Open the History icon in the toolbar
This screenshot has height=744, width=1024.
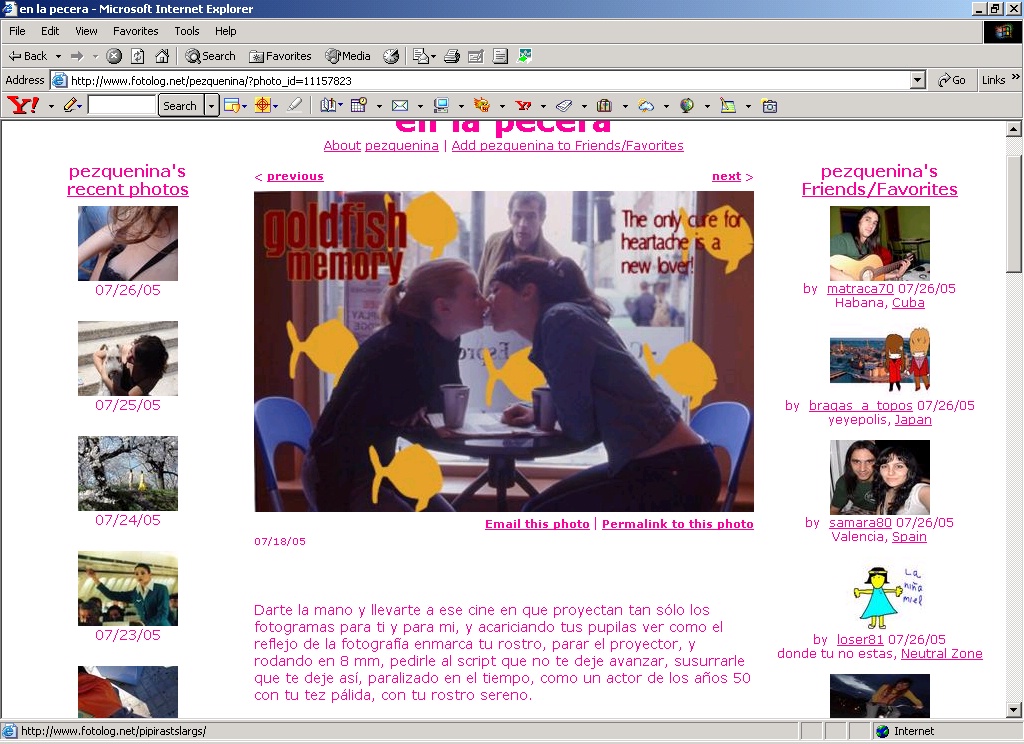[391, 56]
